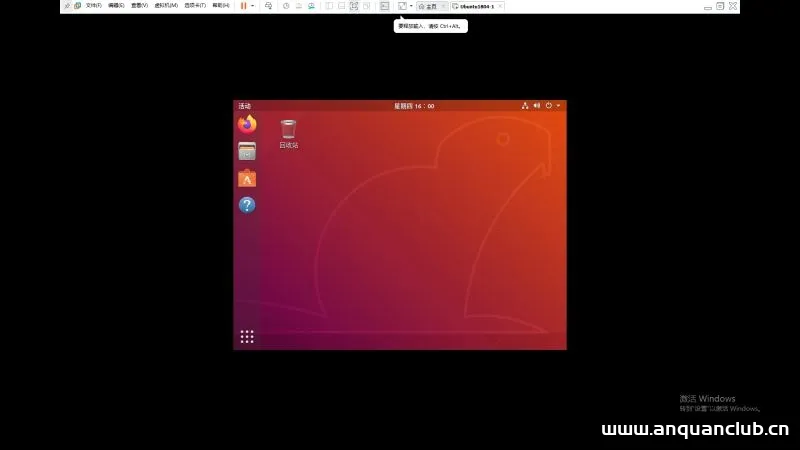Open the console view icon

pyautogui.click(x=384, y=6)
